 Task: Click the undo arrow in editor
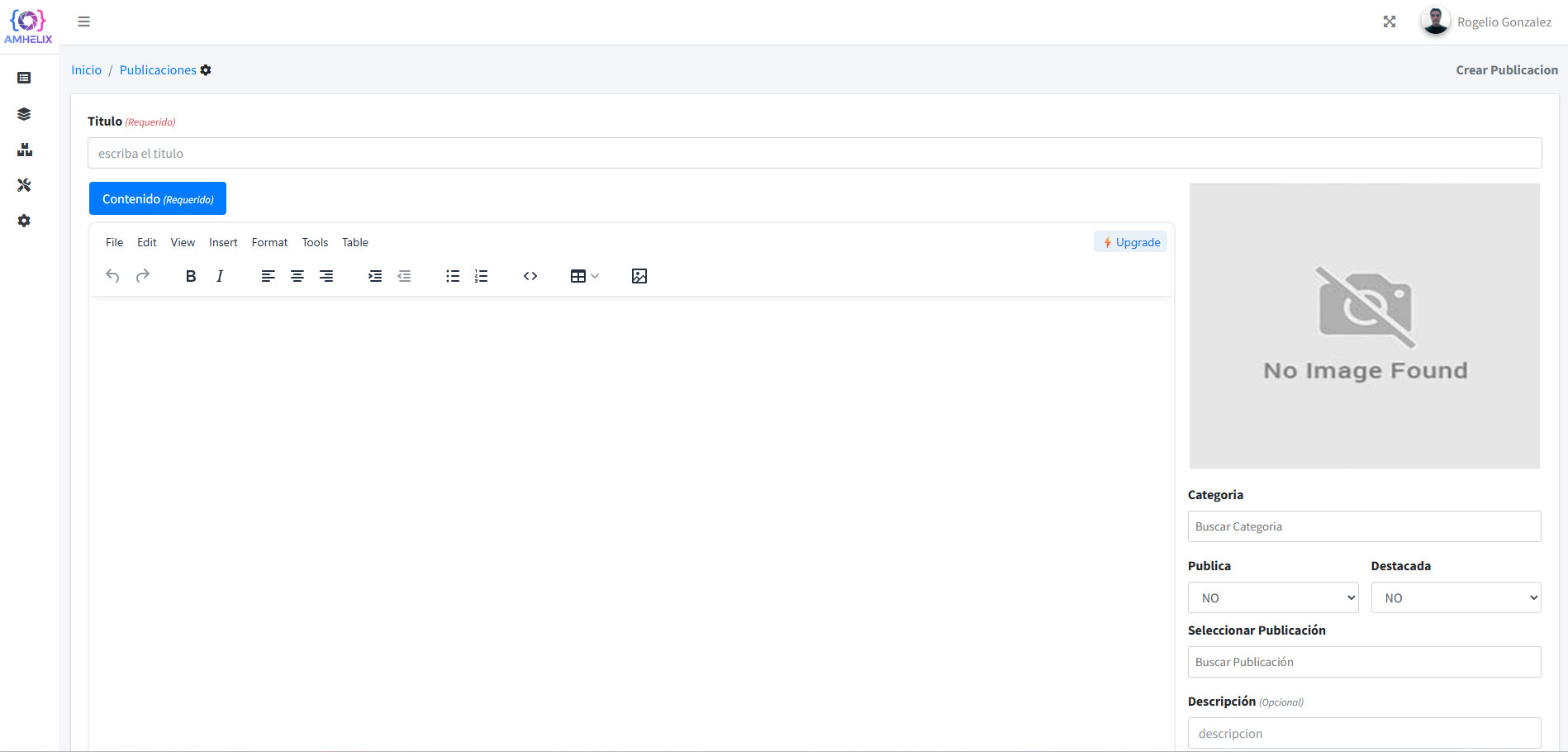click(113, 276)
